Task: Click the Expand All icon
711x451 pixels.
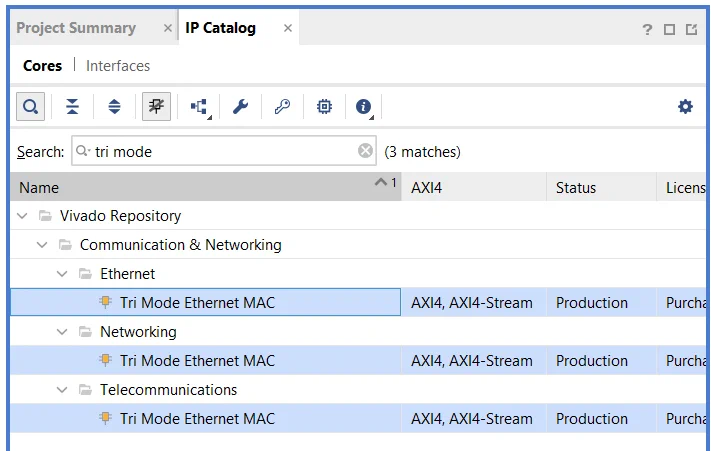Action: coord(114,107)
